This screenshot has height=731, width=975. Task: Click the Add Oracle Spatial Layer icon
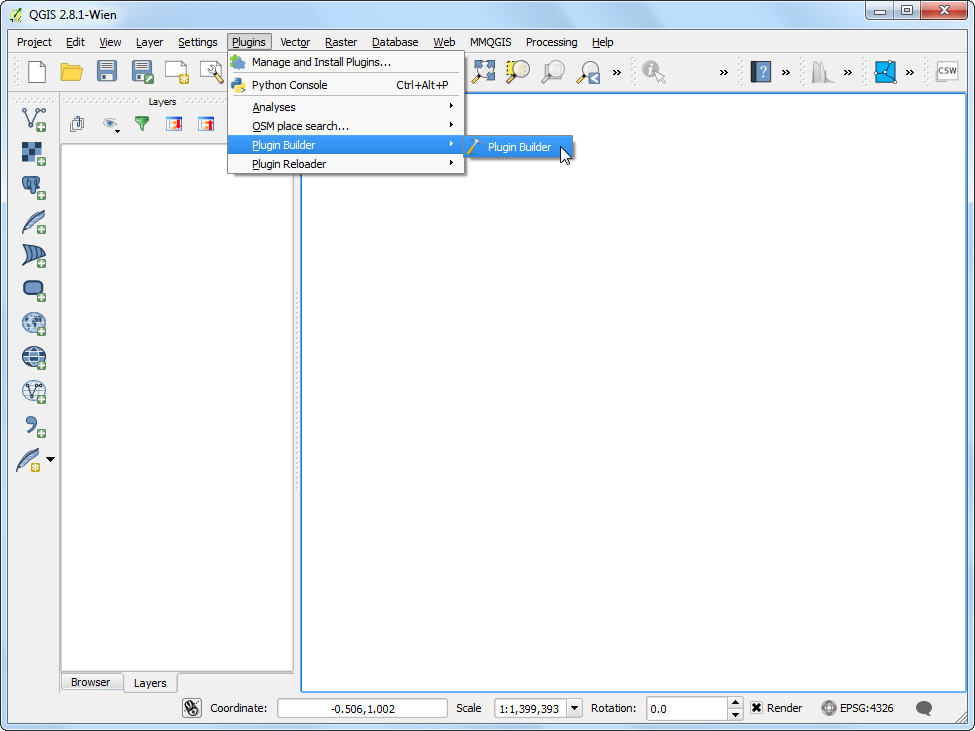point(34,290)
